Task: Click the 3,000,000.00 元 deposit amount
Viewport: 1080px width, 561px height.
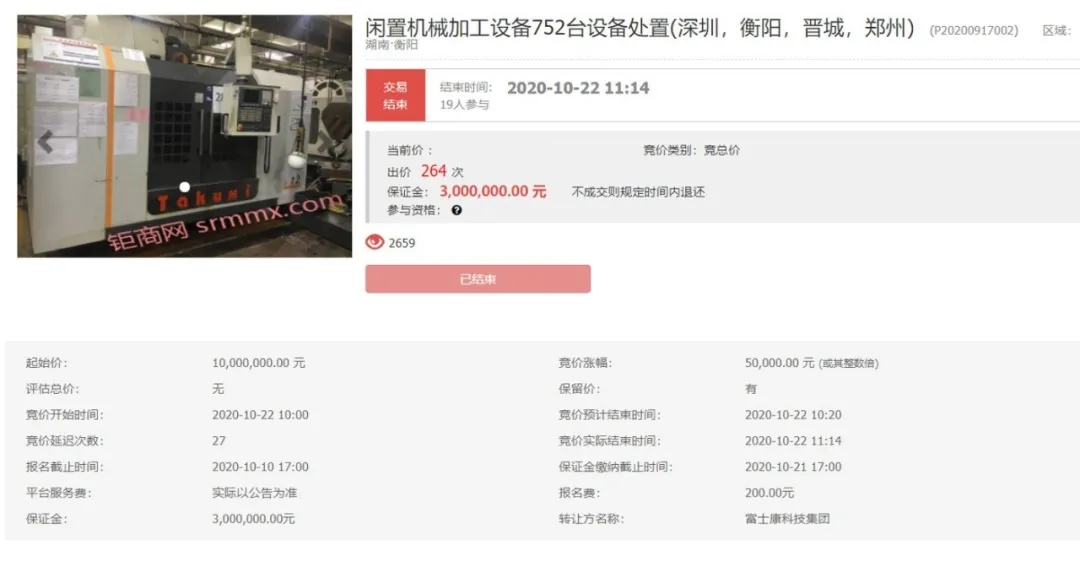Action: point(493,192)
